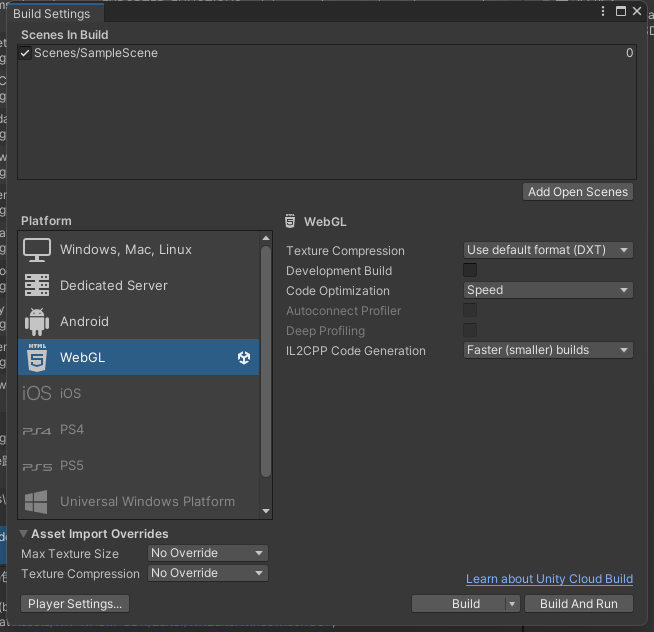Click the Windows, Mac, Linux monitor icon

pos(37,250)
